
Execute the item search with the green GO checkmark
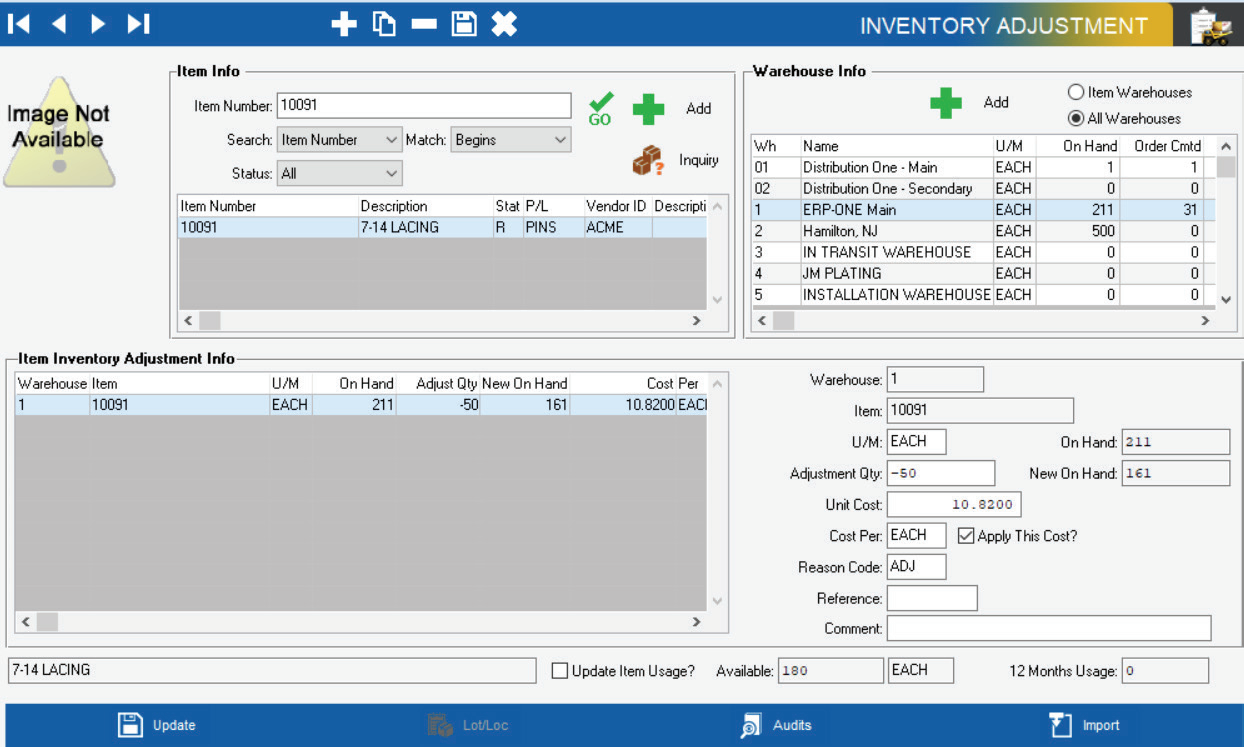[598, 103]
